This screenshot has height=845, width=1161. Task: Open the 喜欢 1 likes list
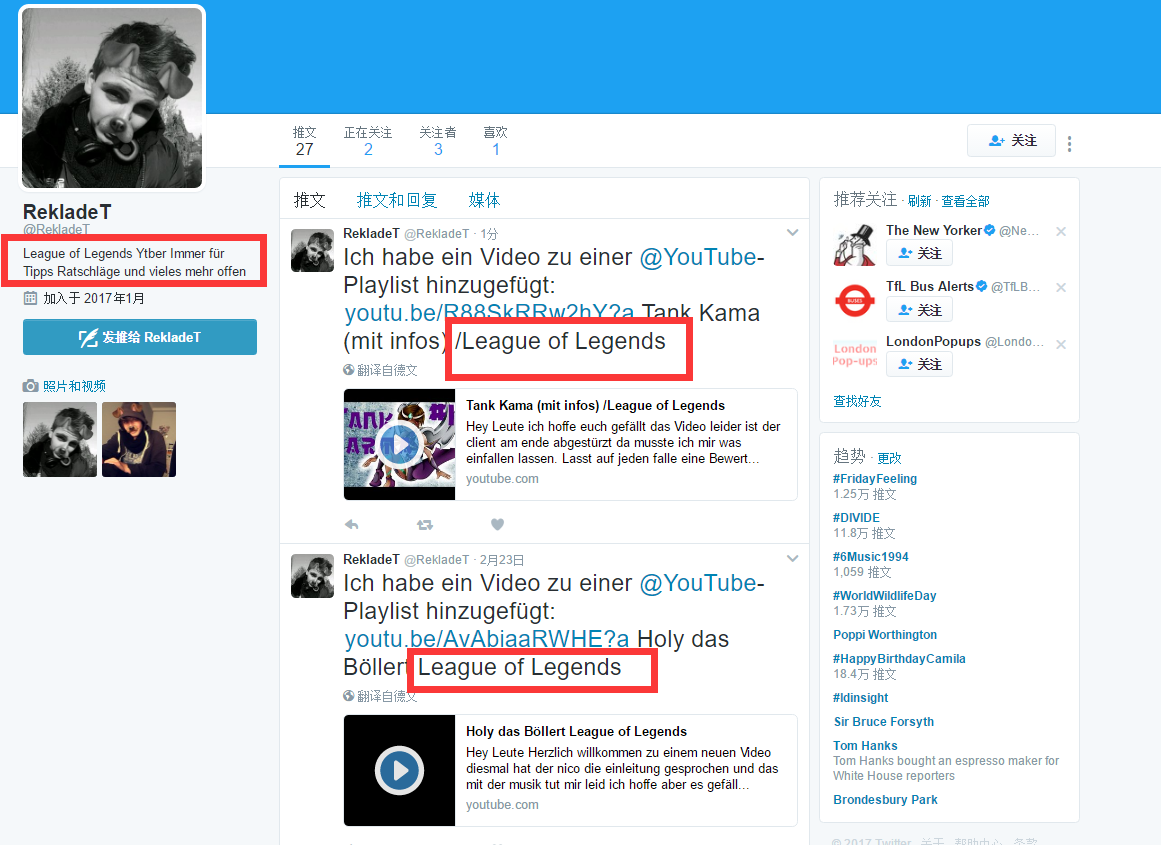coord(495,141)
